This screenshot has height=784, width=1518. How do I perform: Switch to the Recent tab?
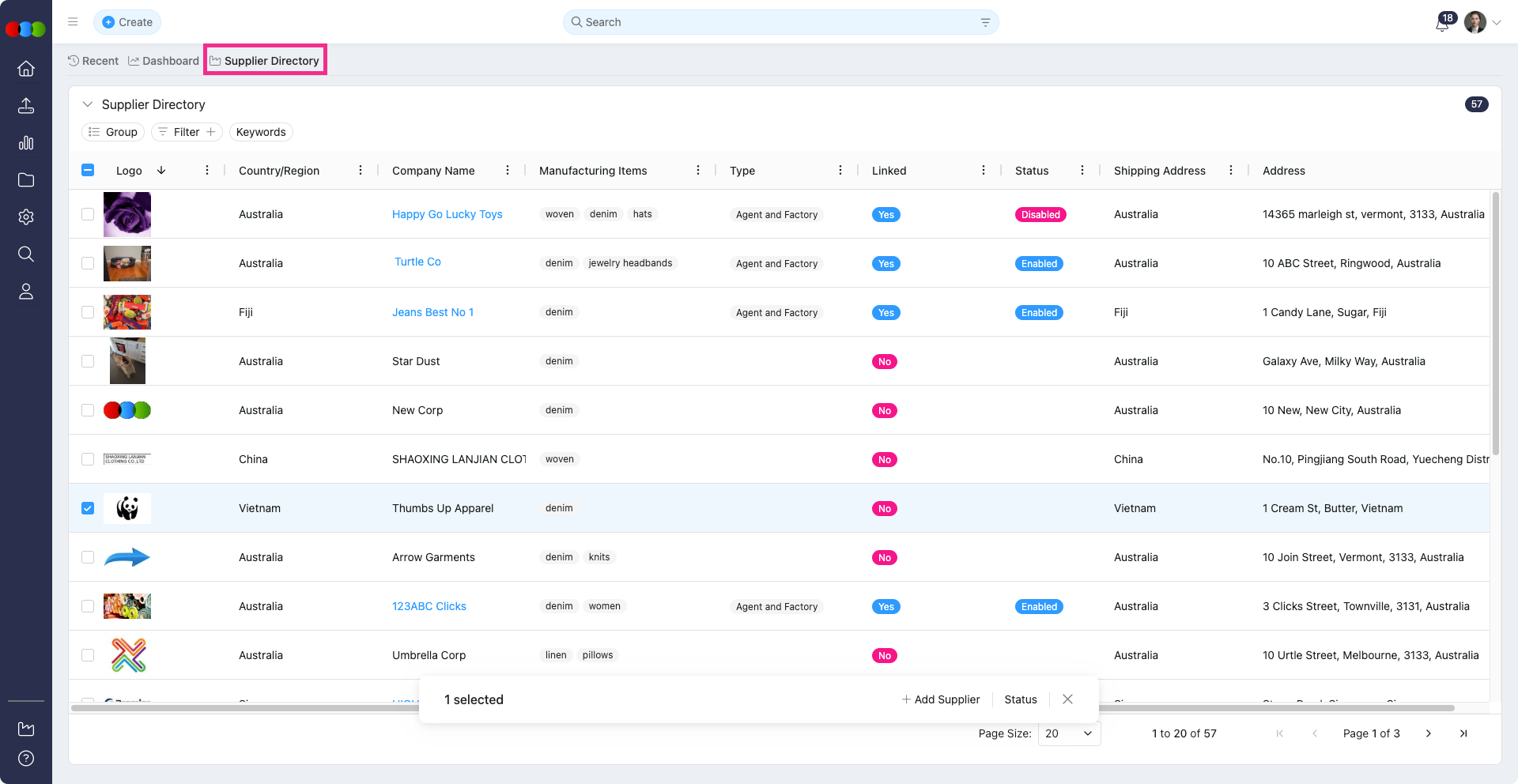coord(93,61)
